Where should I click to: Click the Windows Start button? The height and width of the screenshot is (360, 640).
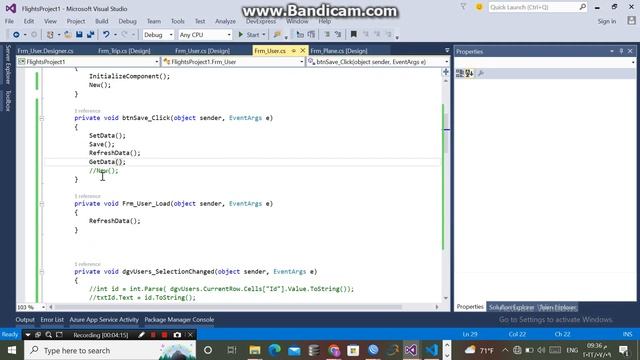click(11, 350)
